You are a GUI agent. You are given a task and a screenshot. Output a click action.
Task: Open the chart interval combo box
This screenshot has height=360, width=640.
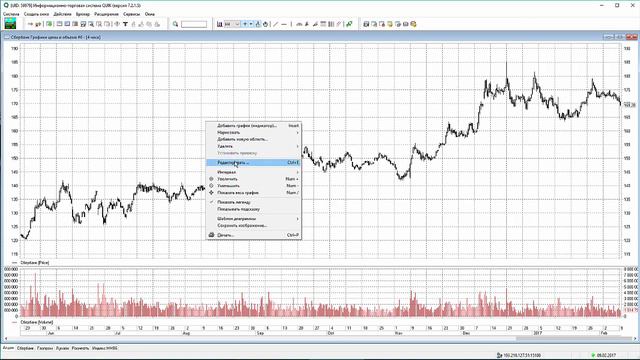[232, 24]
